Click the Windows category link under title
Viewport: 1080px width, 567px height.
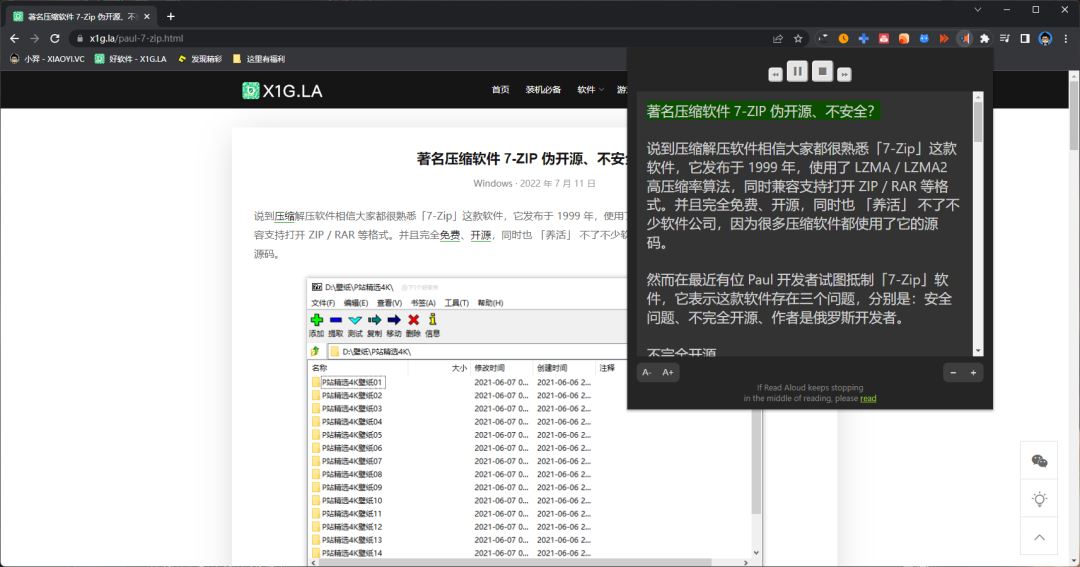[492, 183]
